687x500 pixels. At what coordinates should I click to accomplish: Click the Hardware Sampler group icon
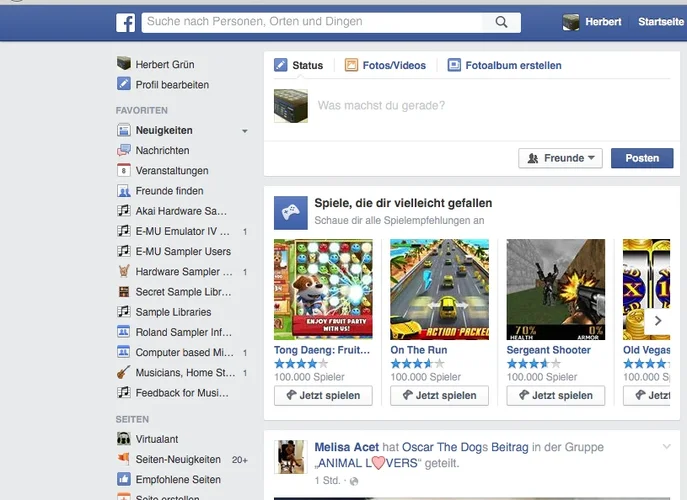(124, 271)
